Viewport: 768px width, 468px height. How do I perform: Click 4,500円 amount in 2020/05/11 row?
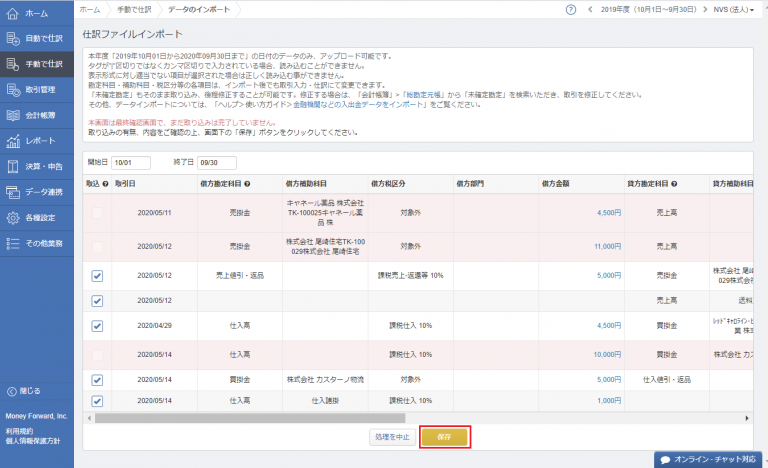(x=609, y=213)
